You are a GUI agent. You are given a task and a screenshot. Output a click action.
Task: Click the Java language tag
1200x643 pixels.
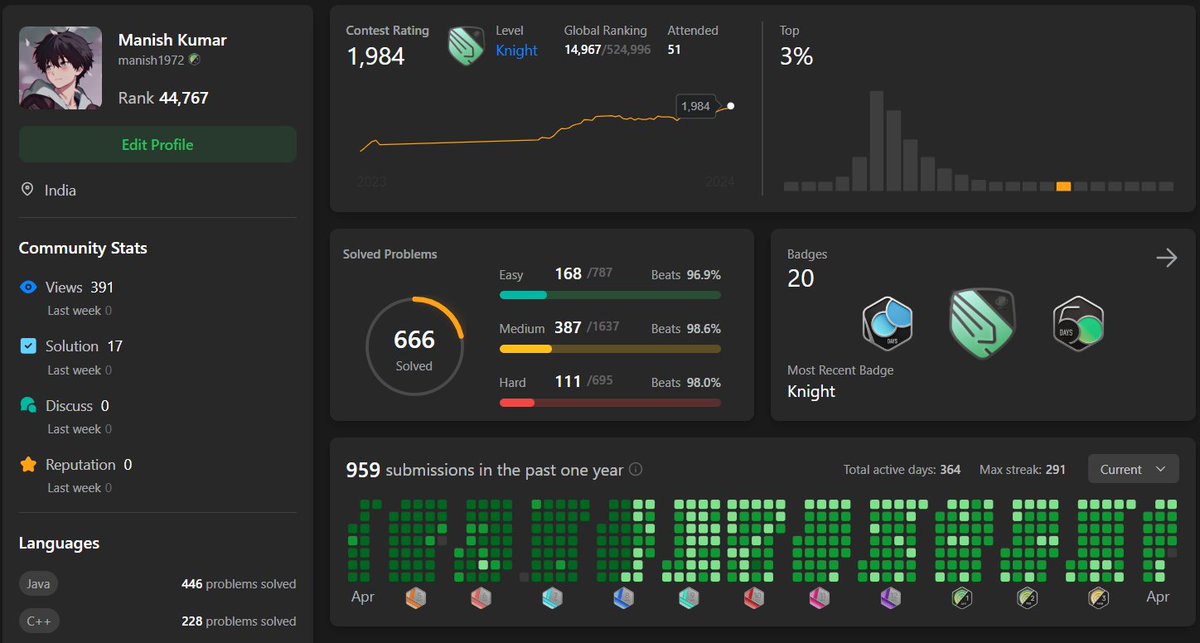[x=38, y=583]
